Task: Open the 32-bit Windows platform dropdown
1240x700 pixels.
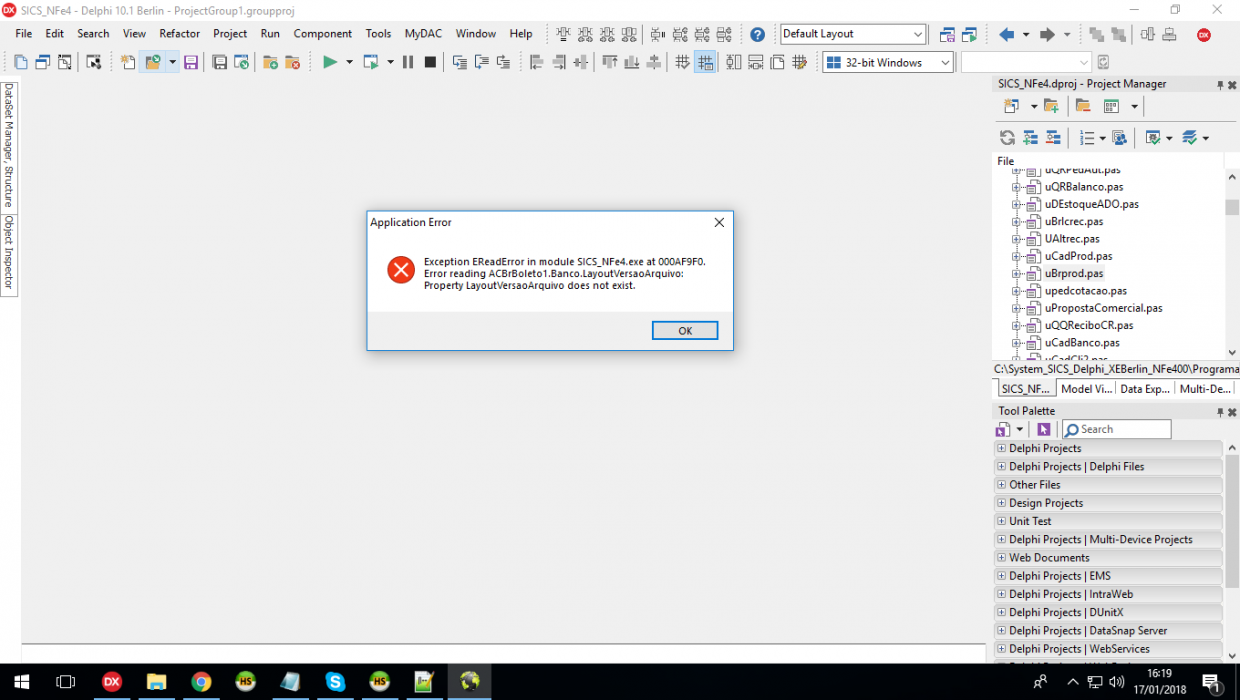Action: [x=889, y=62]
